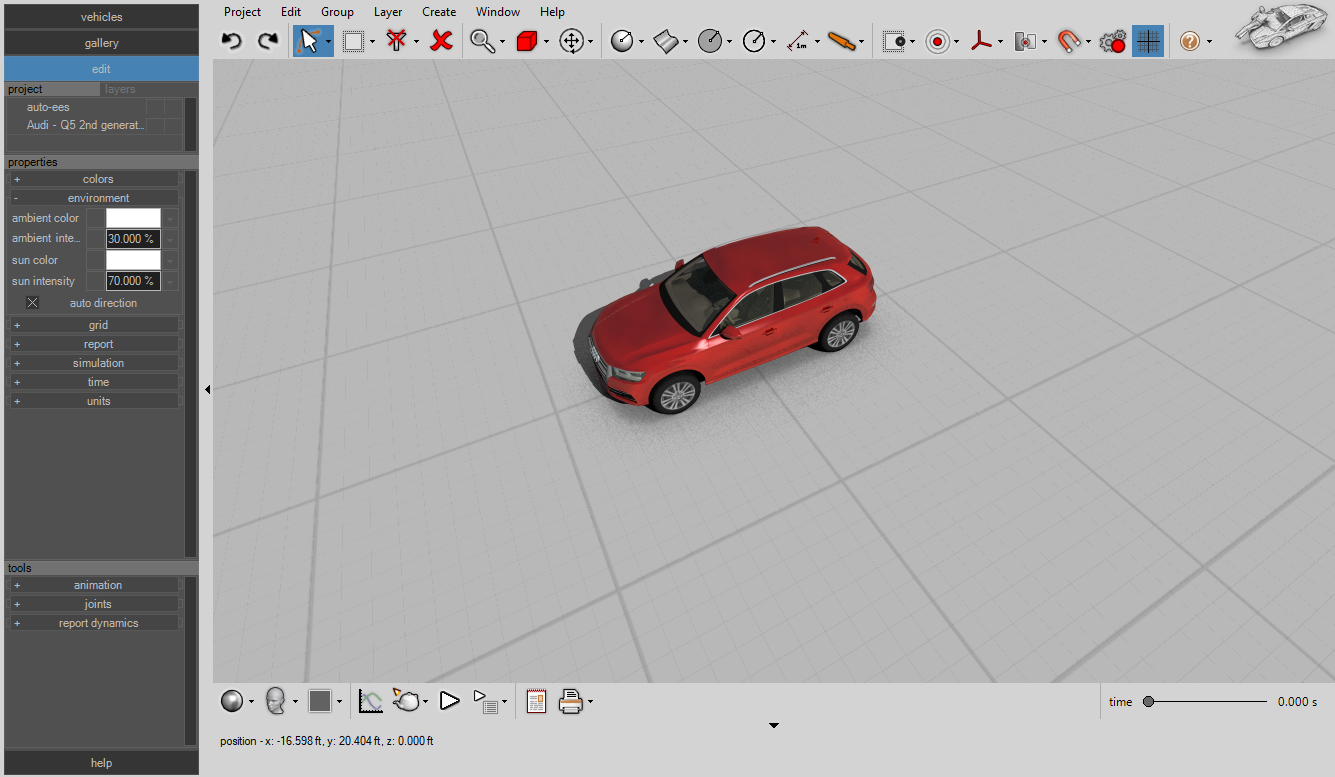Screen dimensions: 1335x777
Task: Click the report page icon
Action: pos(536,701)
